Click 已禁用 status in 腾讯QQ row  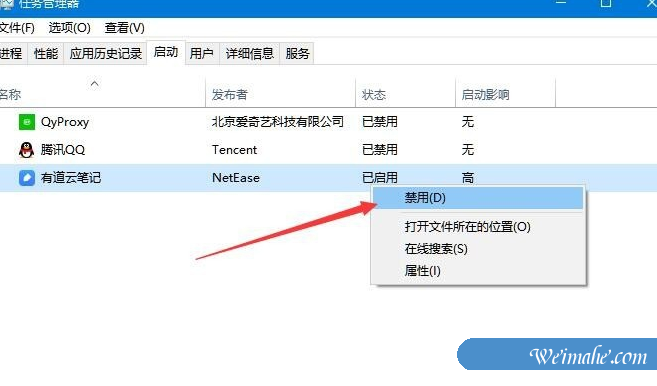coord(380,150)
